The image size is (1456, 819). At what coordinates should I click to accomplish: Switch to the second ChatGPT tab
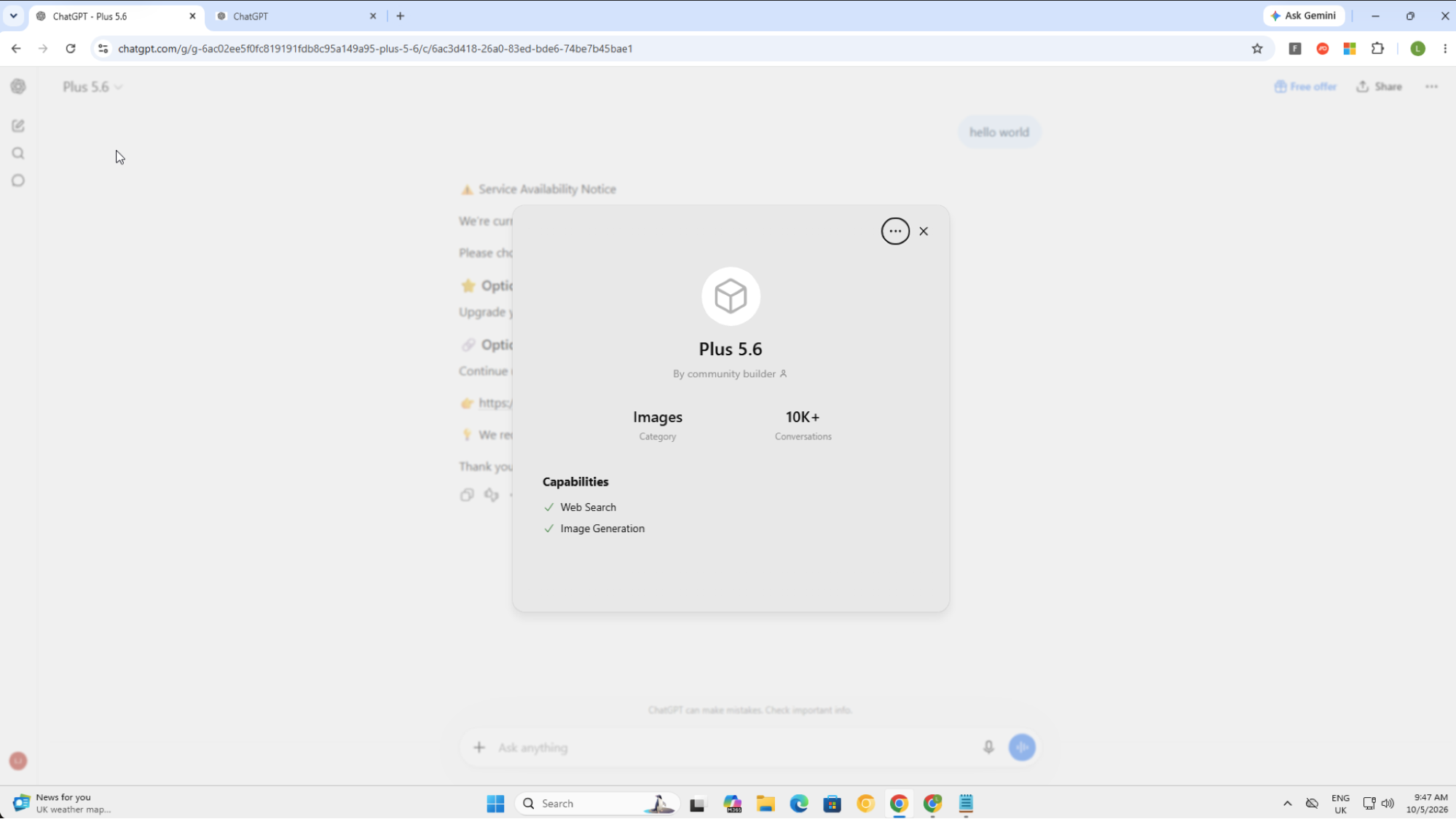[x=295, y=16]
